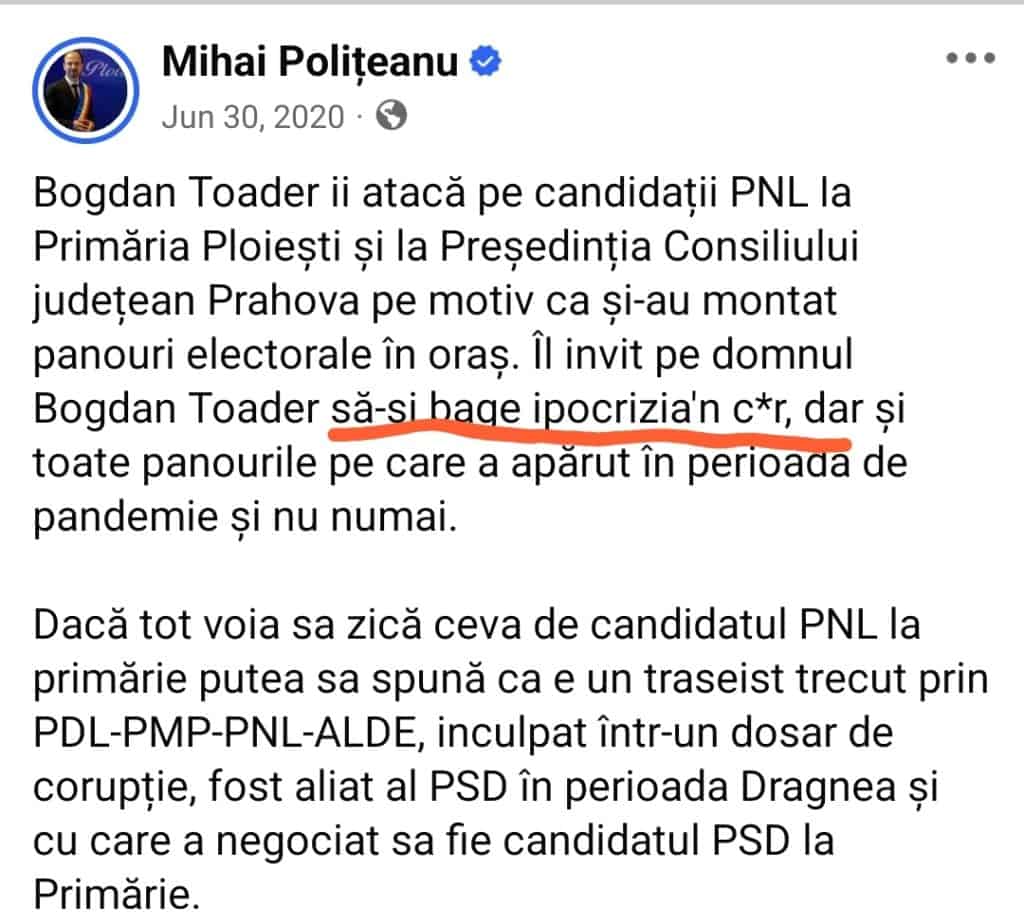Click the blue verified badge
The height and width of the screenshot is (924, 1024).
(x=487, y=62)
